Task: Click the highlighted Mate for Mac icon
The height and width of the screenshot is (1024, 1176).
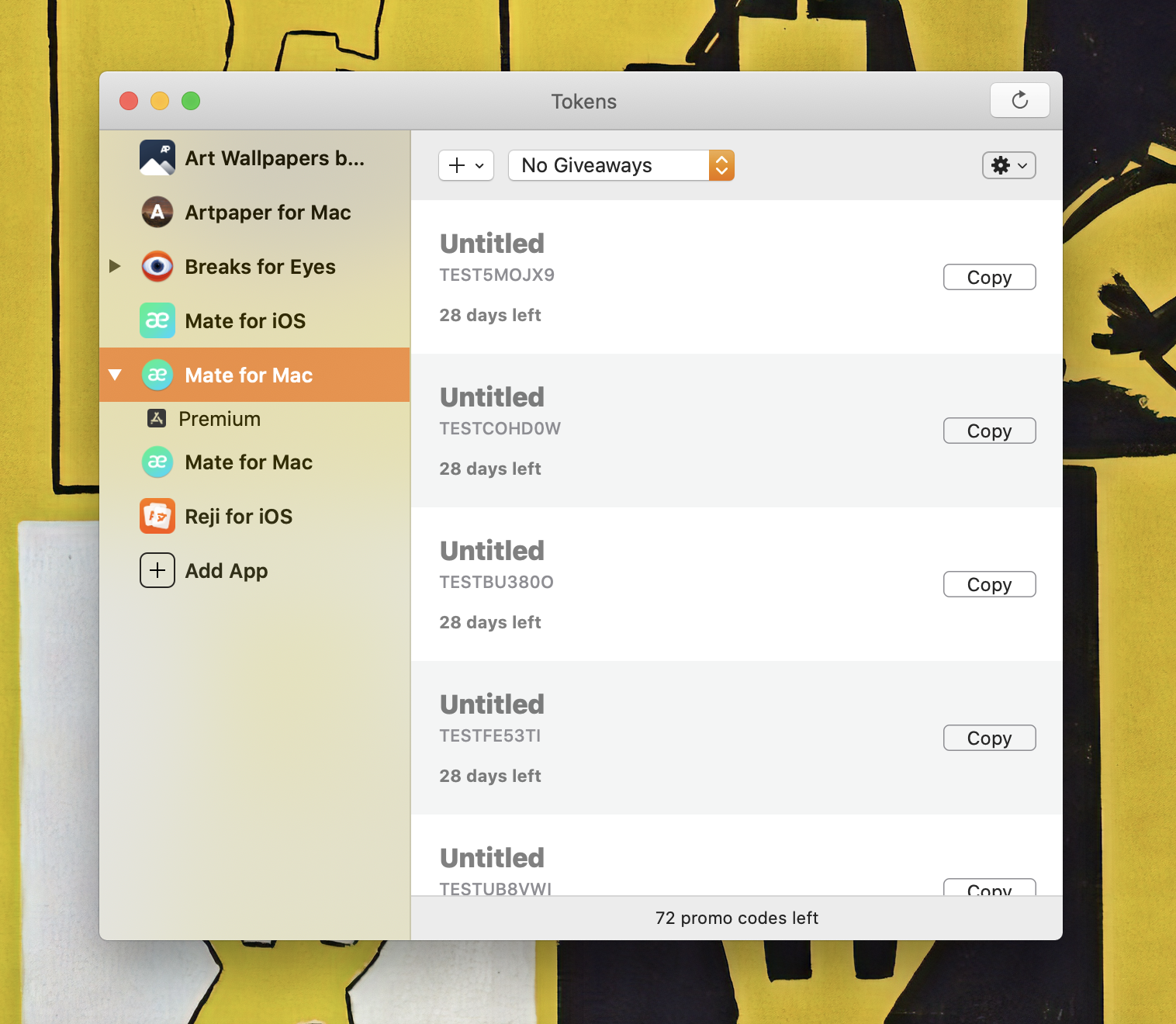Action: [x=157, y=375]
